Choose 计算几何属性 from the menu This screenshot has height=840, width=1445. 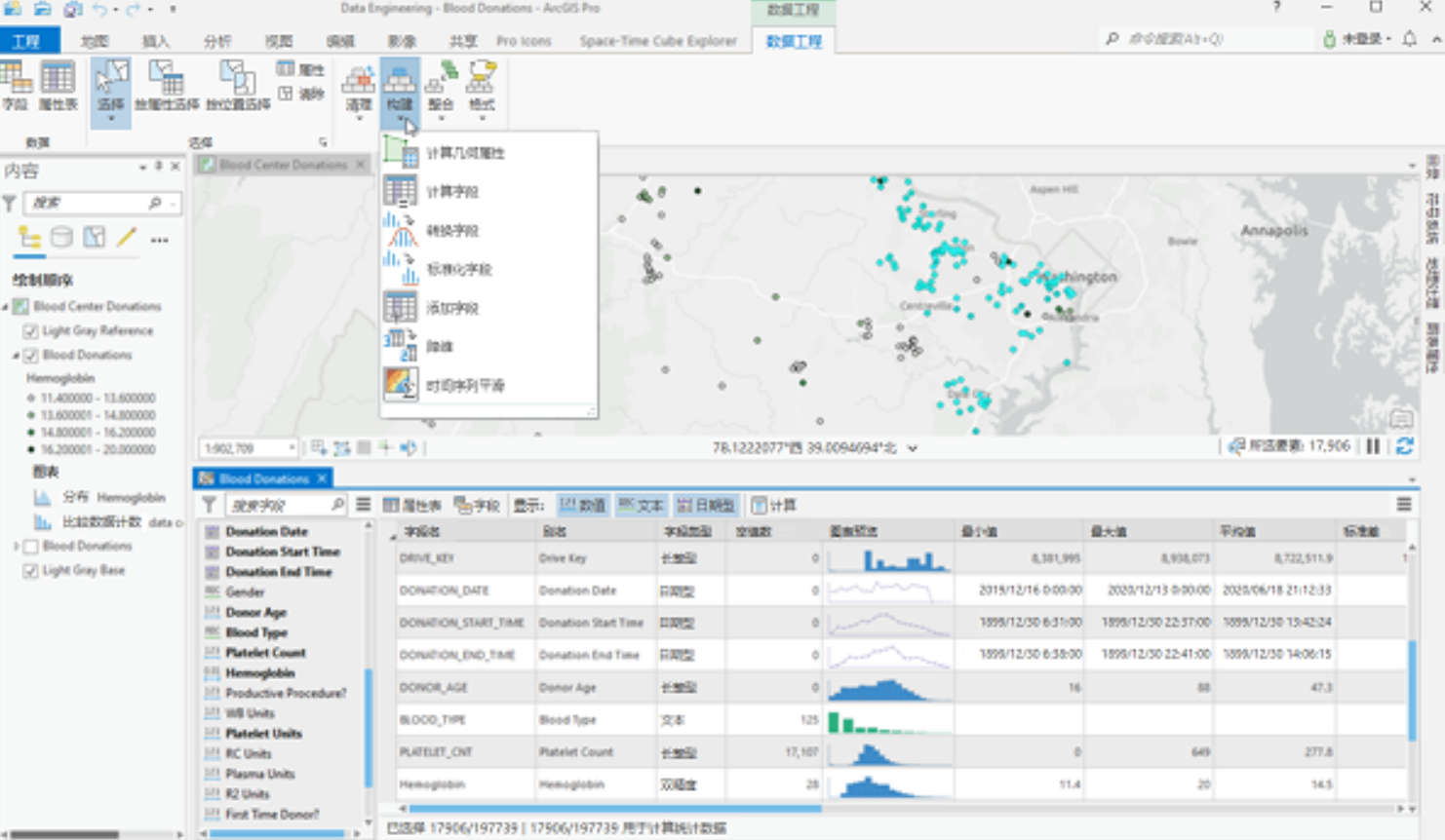[x=488, y=153]
